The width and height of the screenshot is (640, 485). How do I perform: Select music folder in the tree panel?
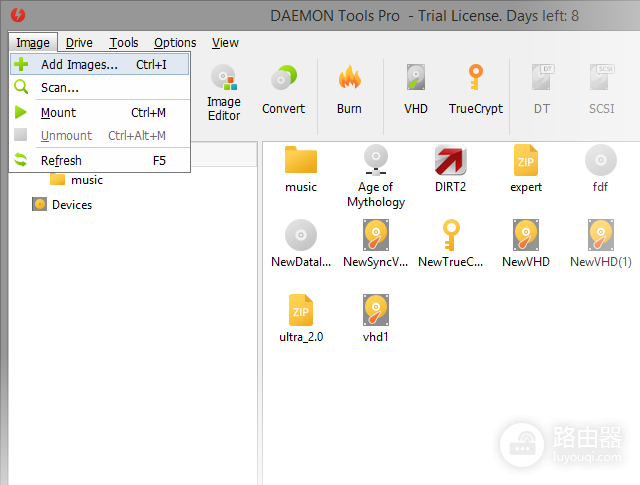click(76, 180)
